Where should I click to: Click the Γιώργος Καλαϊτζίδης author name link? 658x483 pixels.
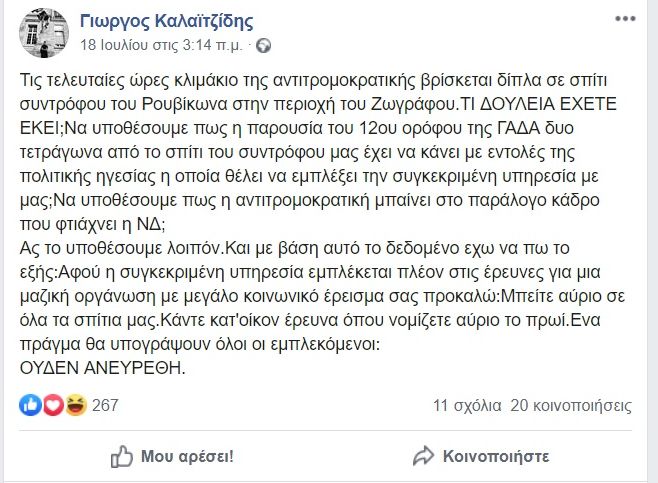(x=167, y=21)
